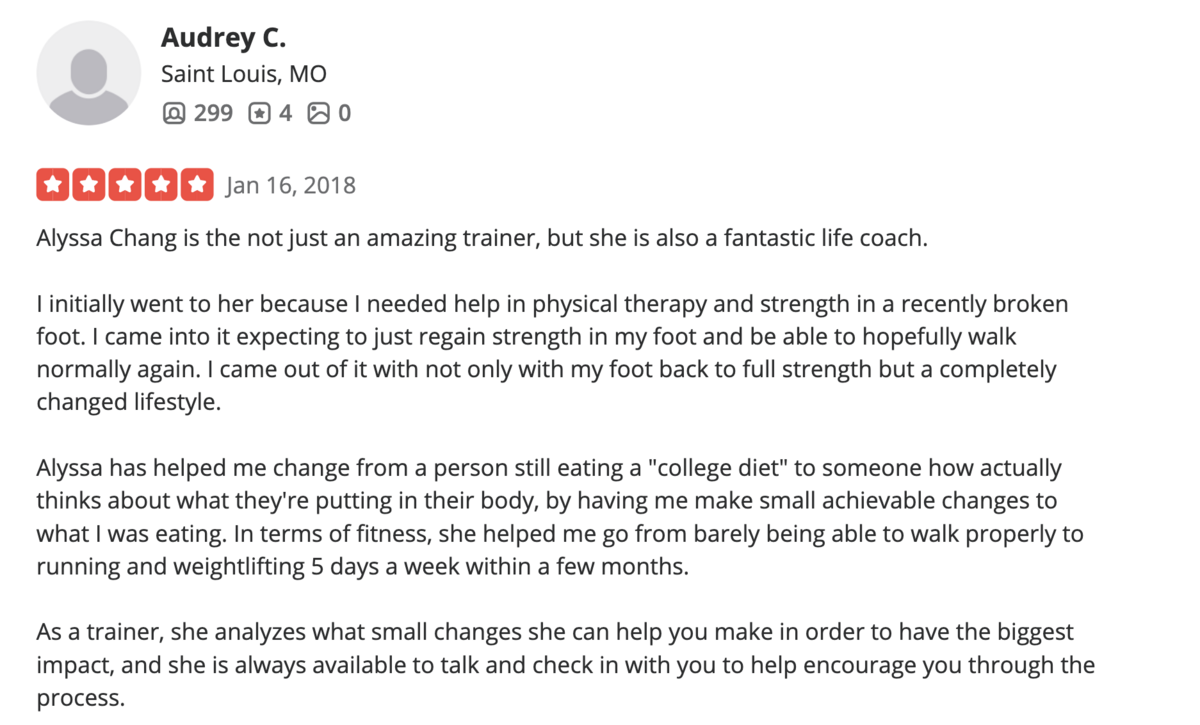
Task: Click the paragraph mentioning "college diet"
Action: coord(560,517)
